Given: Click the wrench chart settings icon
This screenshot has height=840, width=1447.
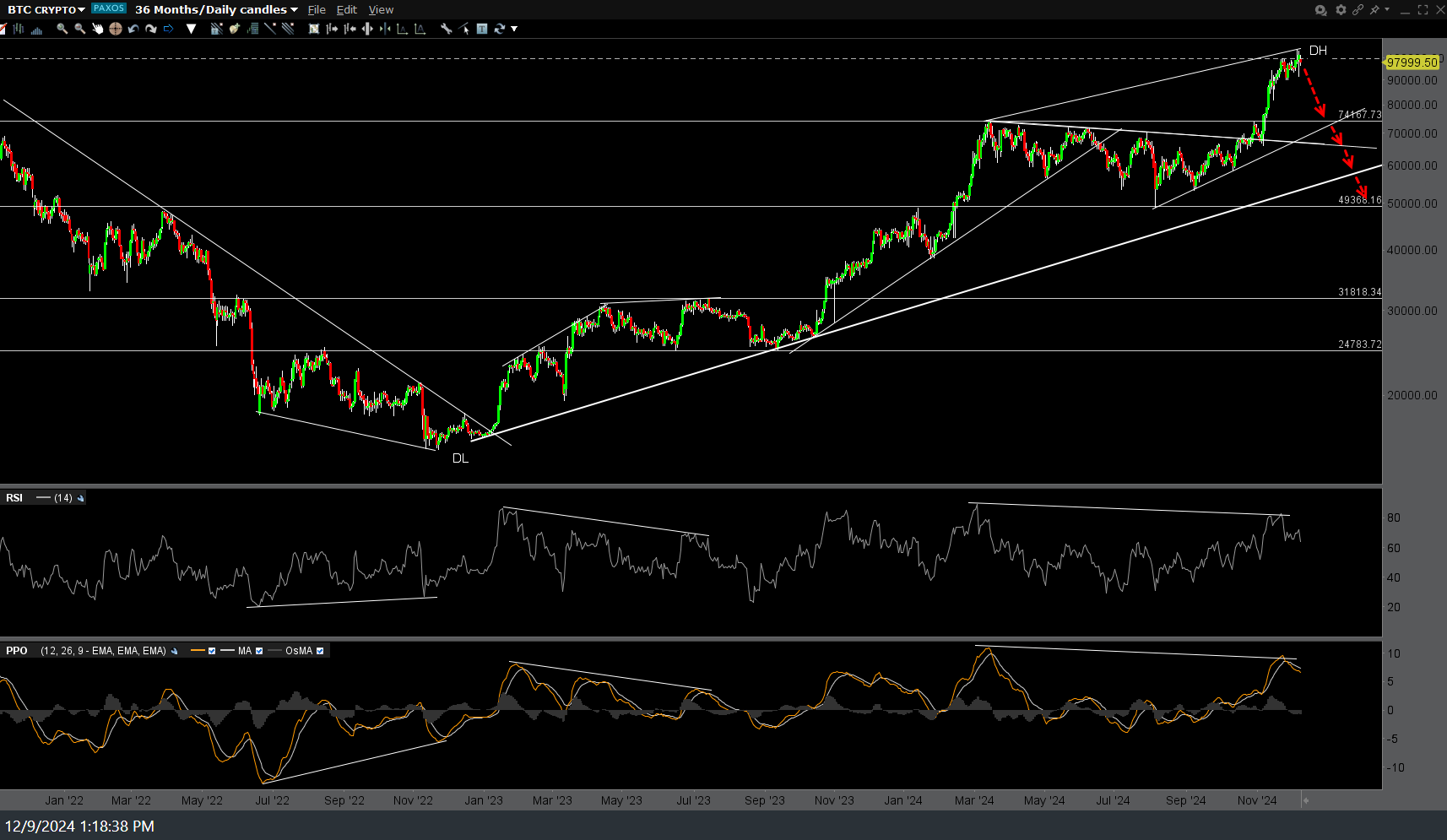Looking at the screenshot, I should [x=446, y=29].
